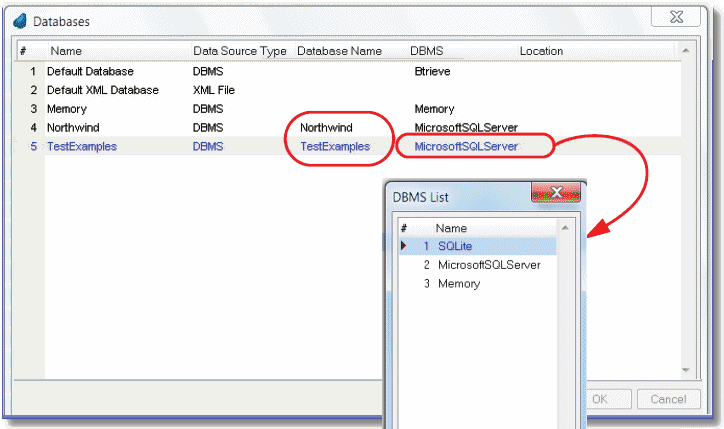This screenshot has height=429, width=724.
Task: Click the Data Source Type column header
Action: click(x=240, y=51)
